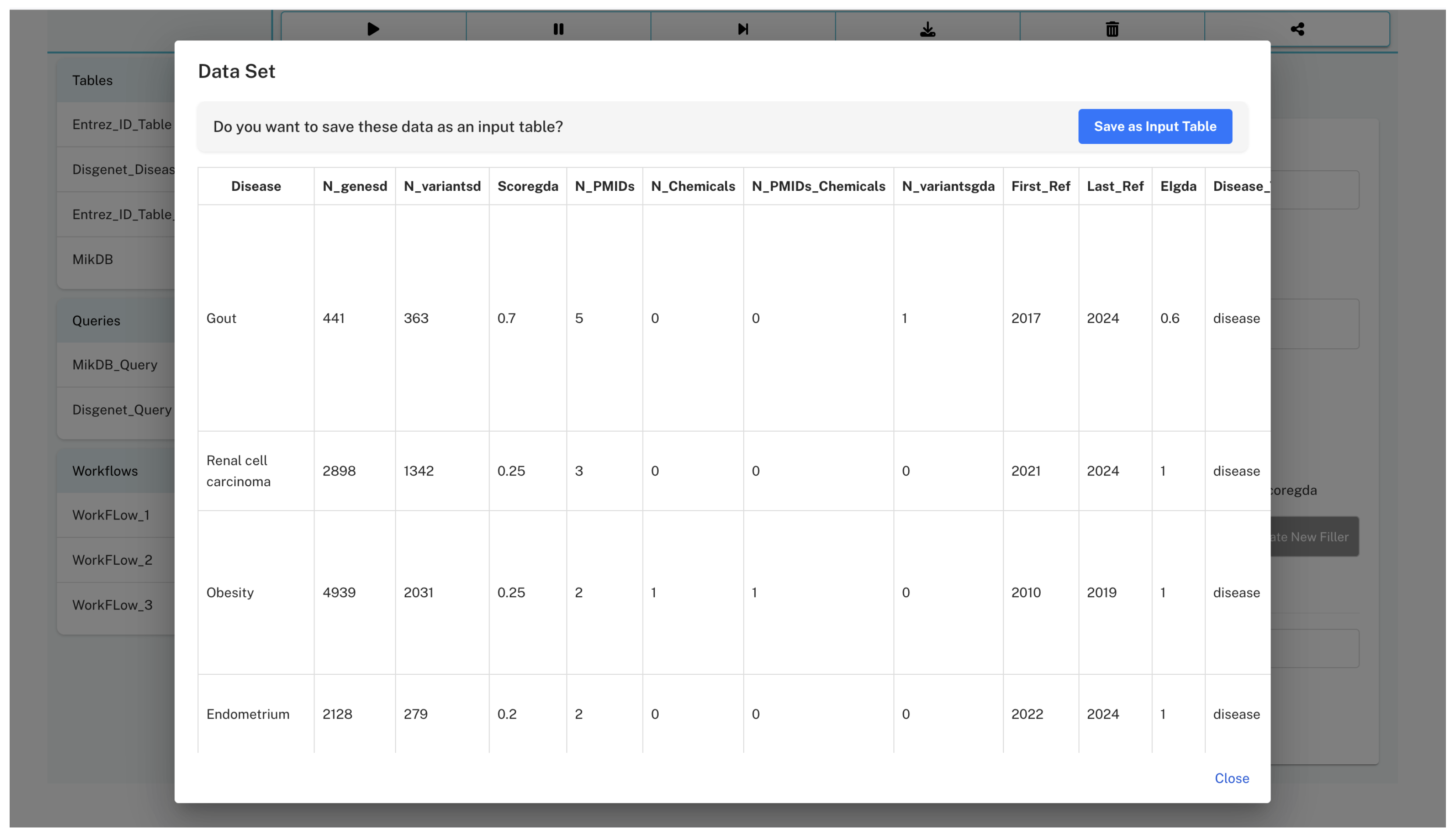Click the skip-to-next step icon
Viewport: 1456px width, 838px height.
coord(742,29)
